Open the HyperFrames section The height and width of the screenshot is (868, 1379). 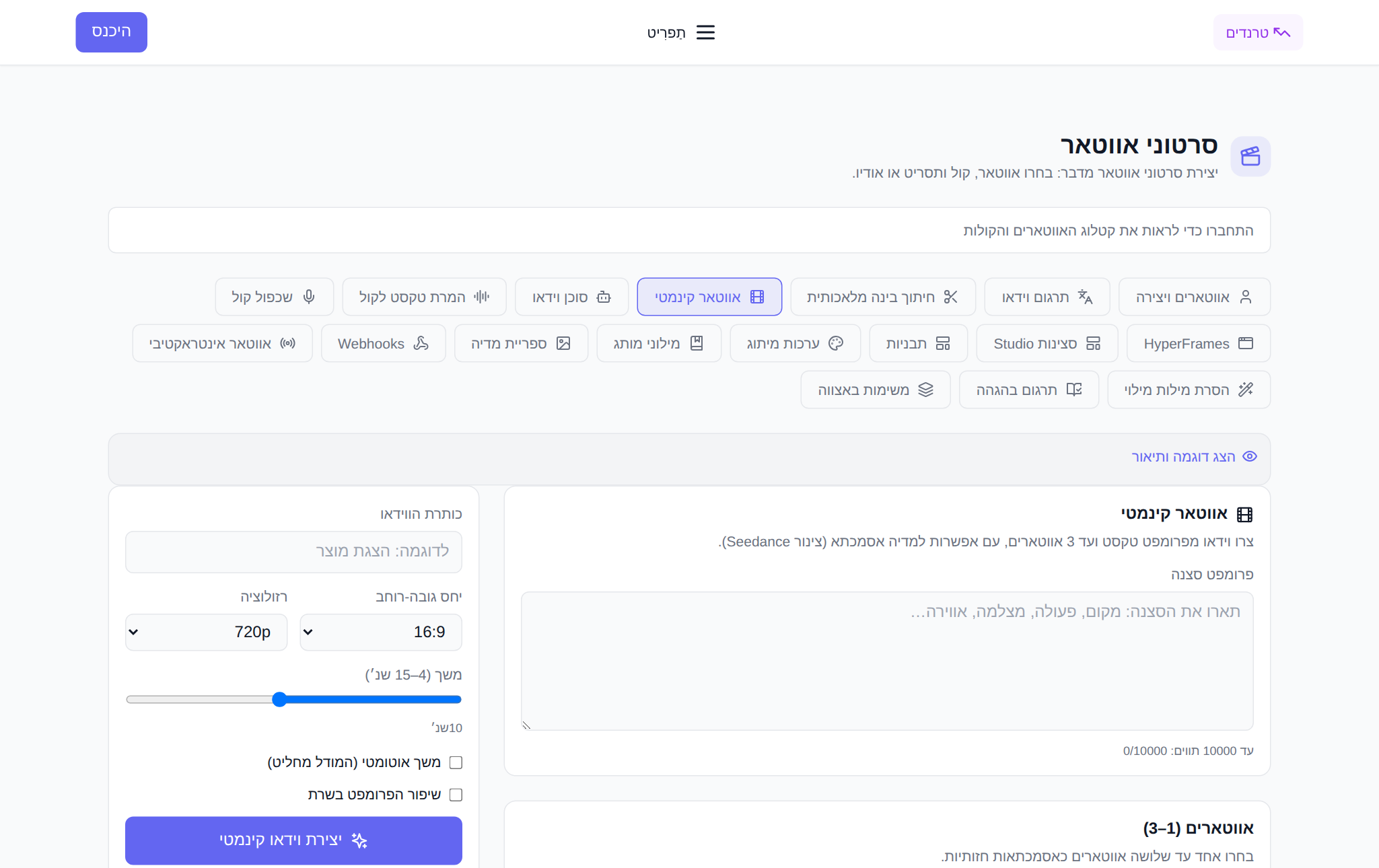[1199, 343]
